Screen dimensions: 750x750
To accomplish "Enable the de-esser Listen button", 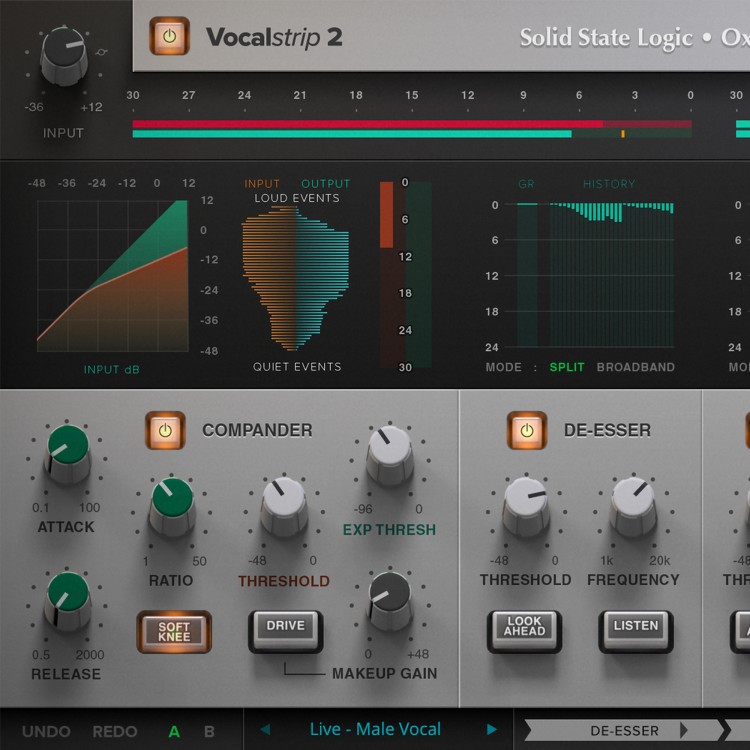I will pyautogui.click(x=636, y=631).
